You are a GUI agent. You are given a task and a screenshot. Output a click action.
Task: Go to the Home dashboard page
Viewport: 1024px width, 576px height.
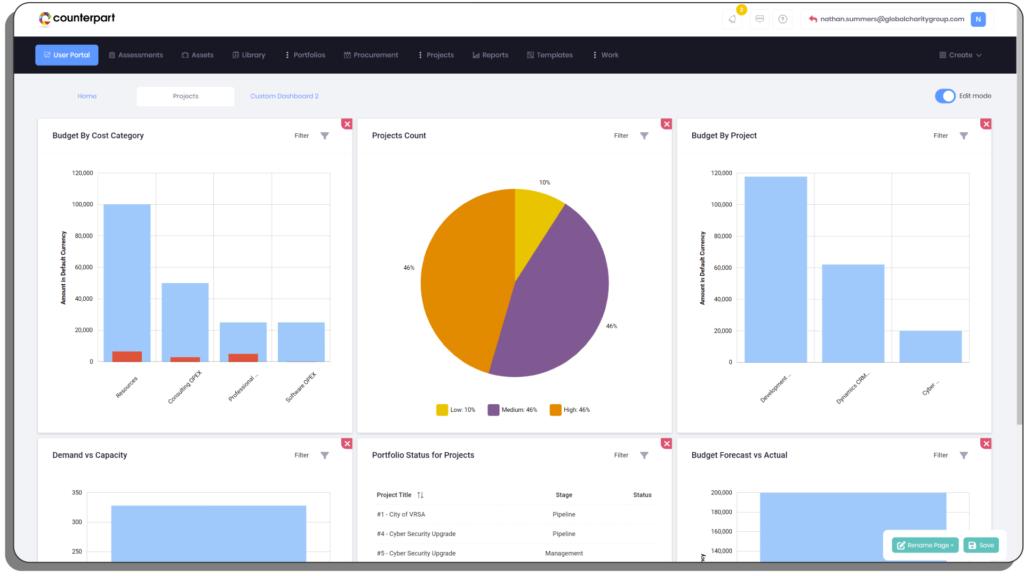(x=88, y=95)
